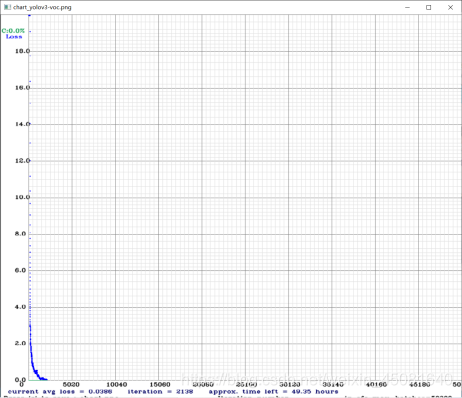462x398 pixels.
Task: Click the approx. time left = 49.35 hours text
Action: pyautogui.click(x=273, y=392)
